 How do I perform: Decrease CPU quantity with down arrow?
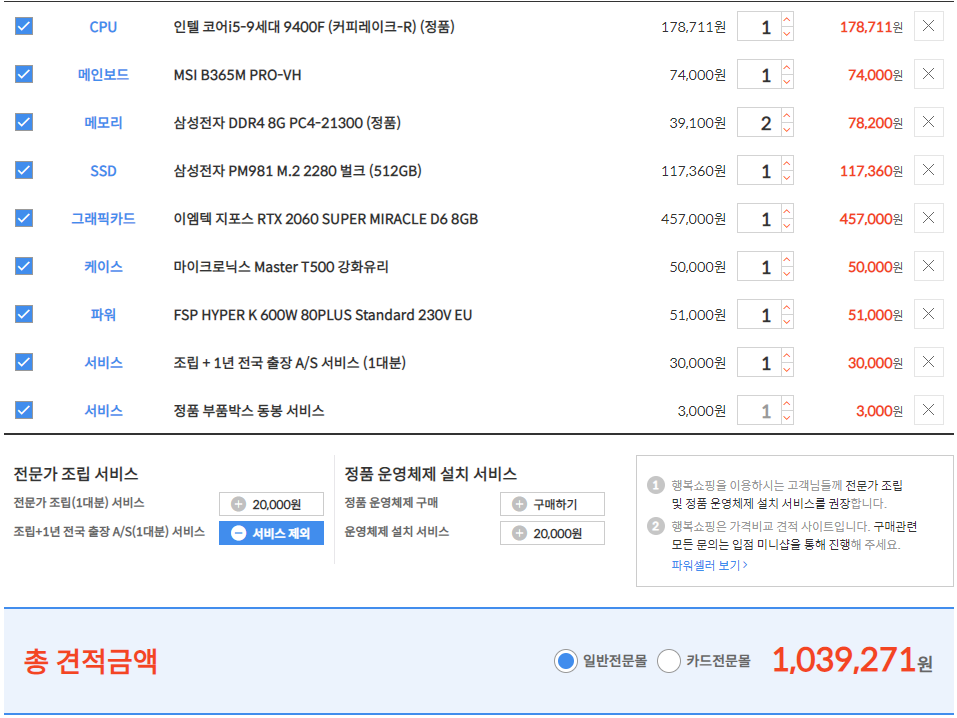[787, 34]
